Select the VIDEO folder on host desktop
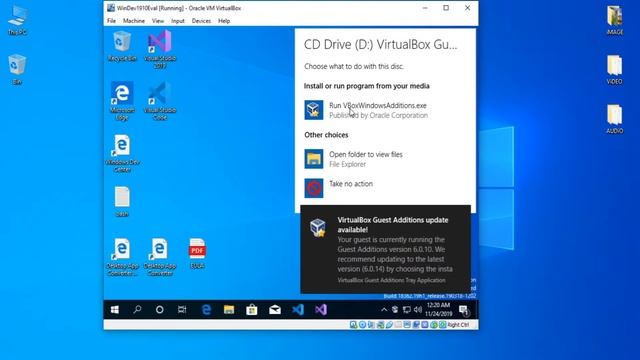 tap(615, 70)
